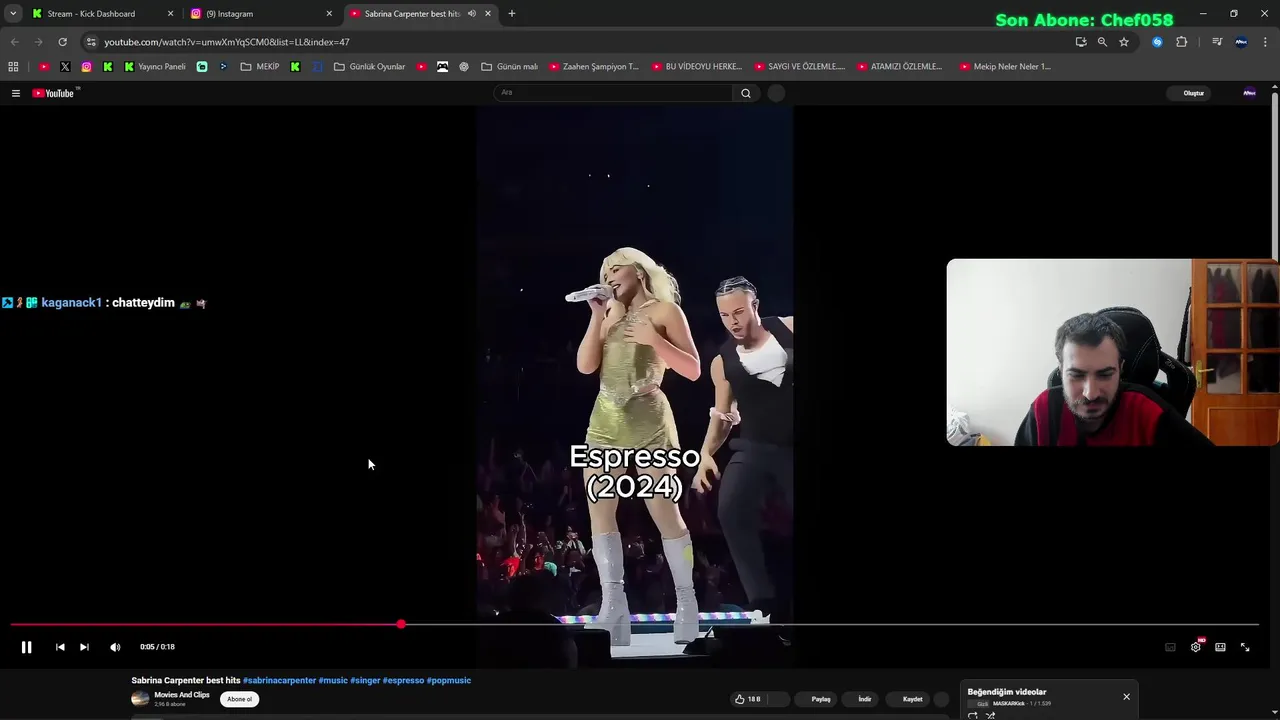Open the YouTube account avatar menu
Viewport: 1280px width, 720px height.
pyautogui.click(x=1249, y=93)
